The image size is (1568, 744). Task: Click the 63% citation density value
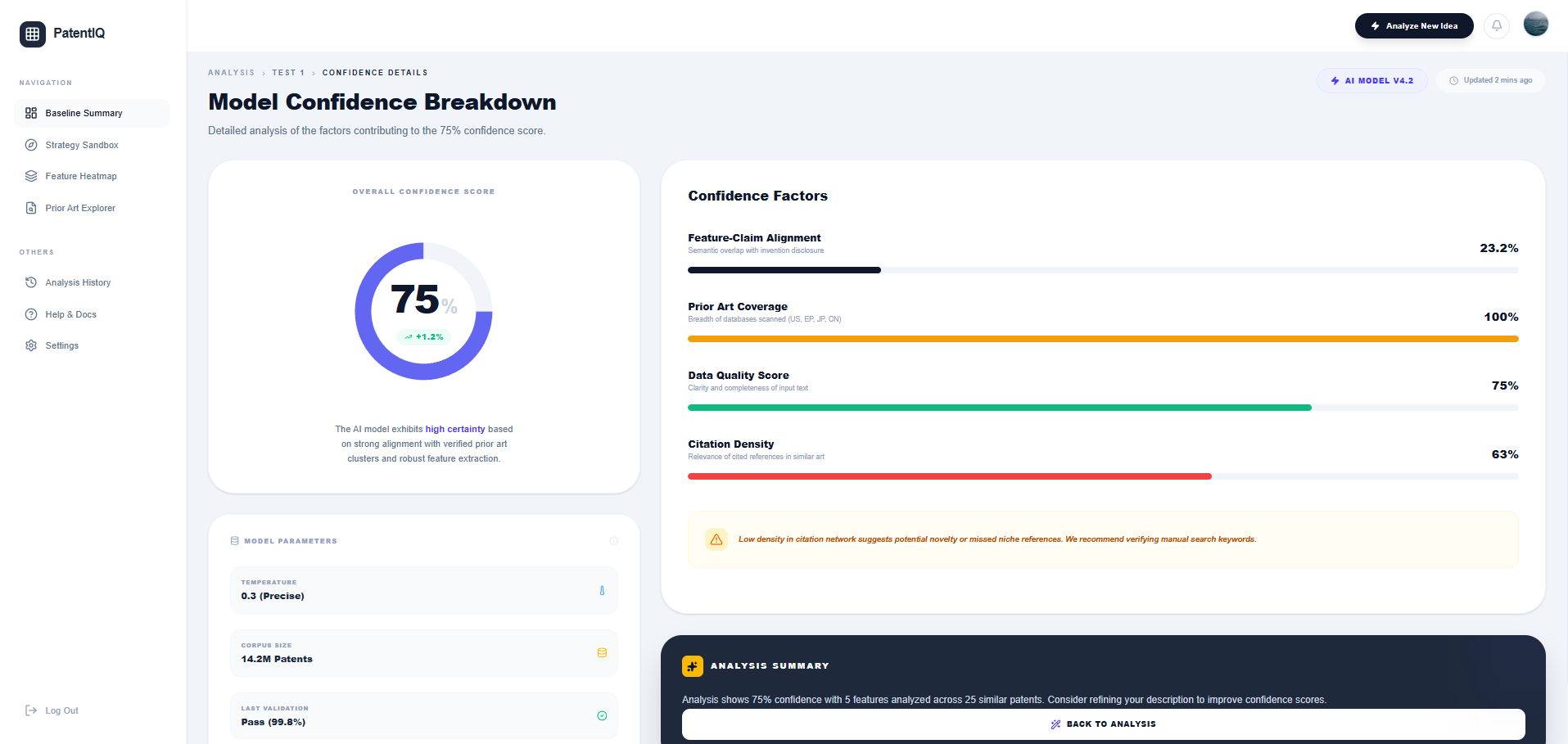click(1505, 454)
